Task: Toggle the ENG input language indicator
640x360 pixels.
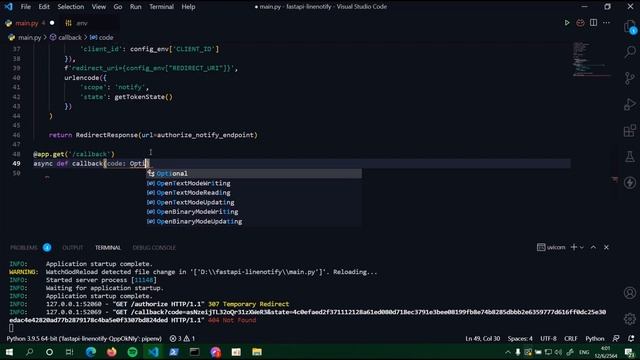Action: pyautogui.click(x=584, y=352)
